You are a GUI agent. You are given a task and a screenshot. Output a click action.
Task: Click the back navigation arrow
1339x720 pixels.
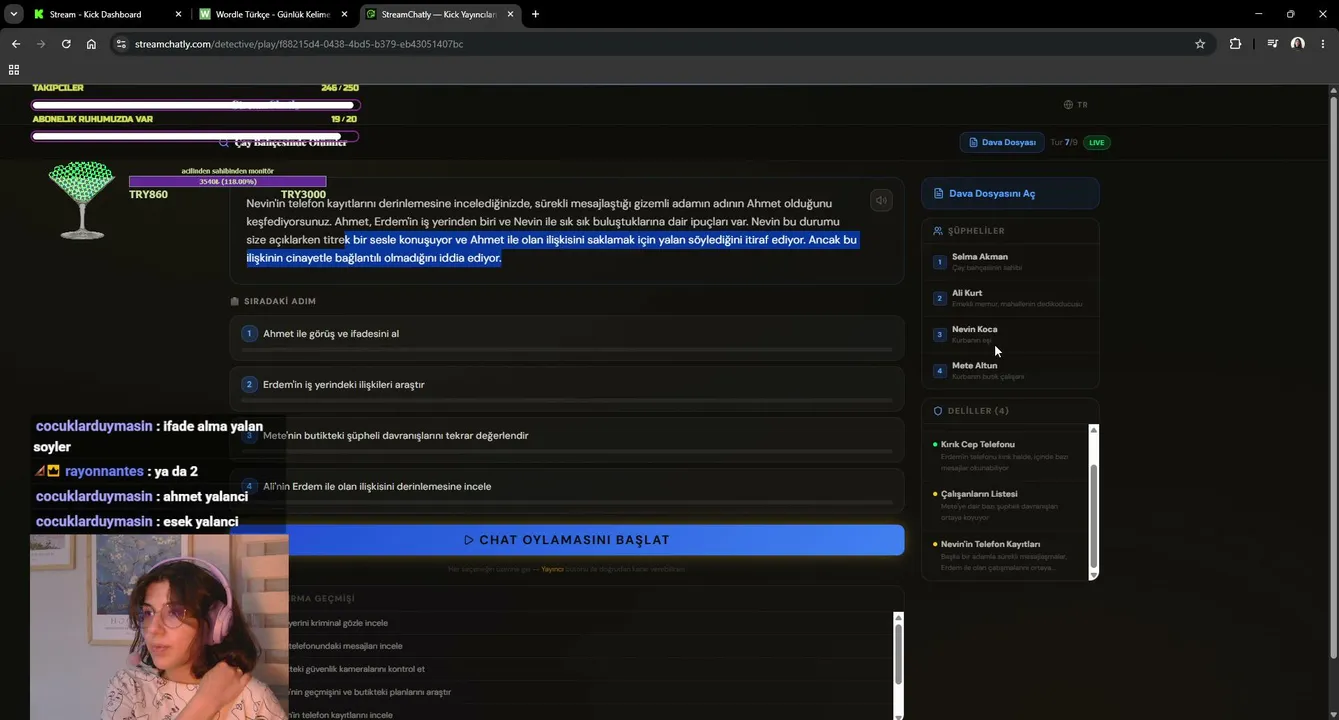click(x=16, y=44)
